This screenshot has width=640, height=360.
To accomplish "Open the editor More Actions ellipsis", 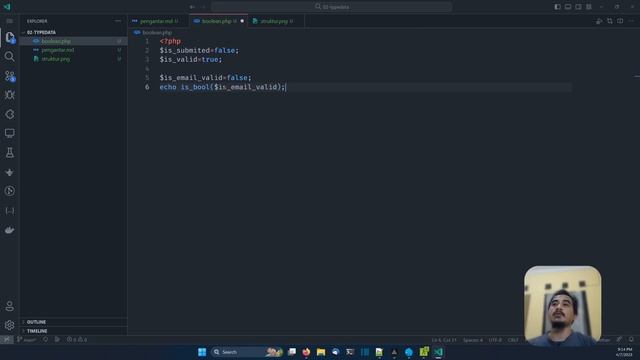I will click(631, 21).
